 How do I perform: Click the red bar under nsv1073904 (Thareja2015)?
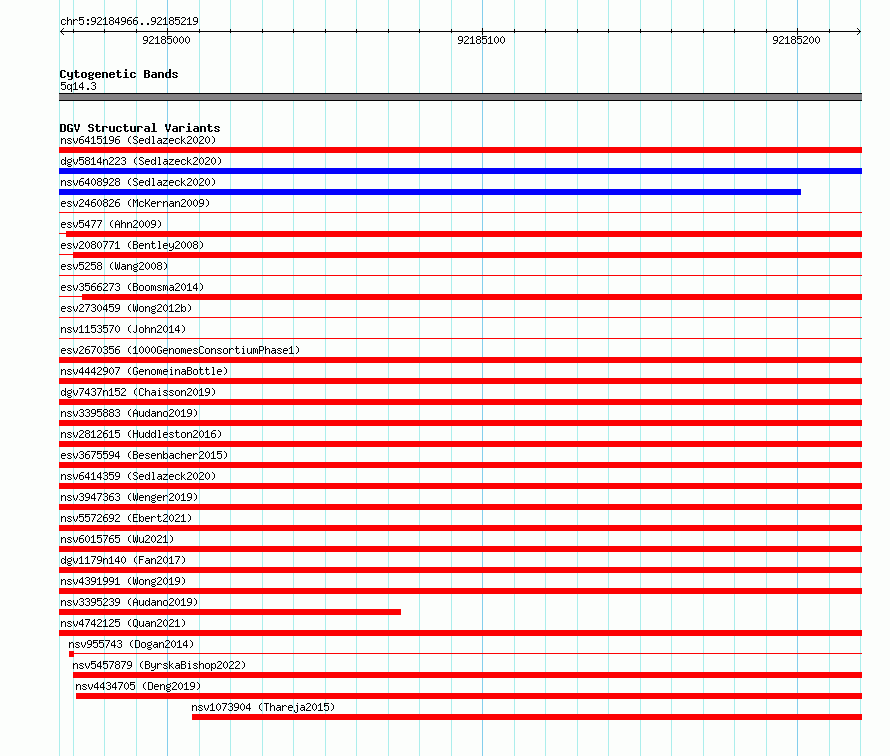(527, 717)
